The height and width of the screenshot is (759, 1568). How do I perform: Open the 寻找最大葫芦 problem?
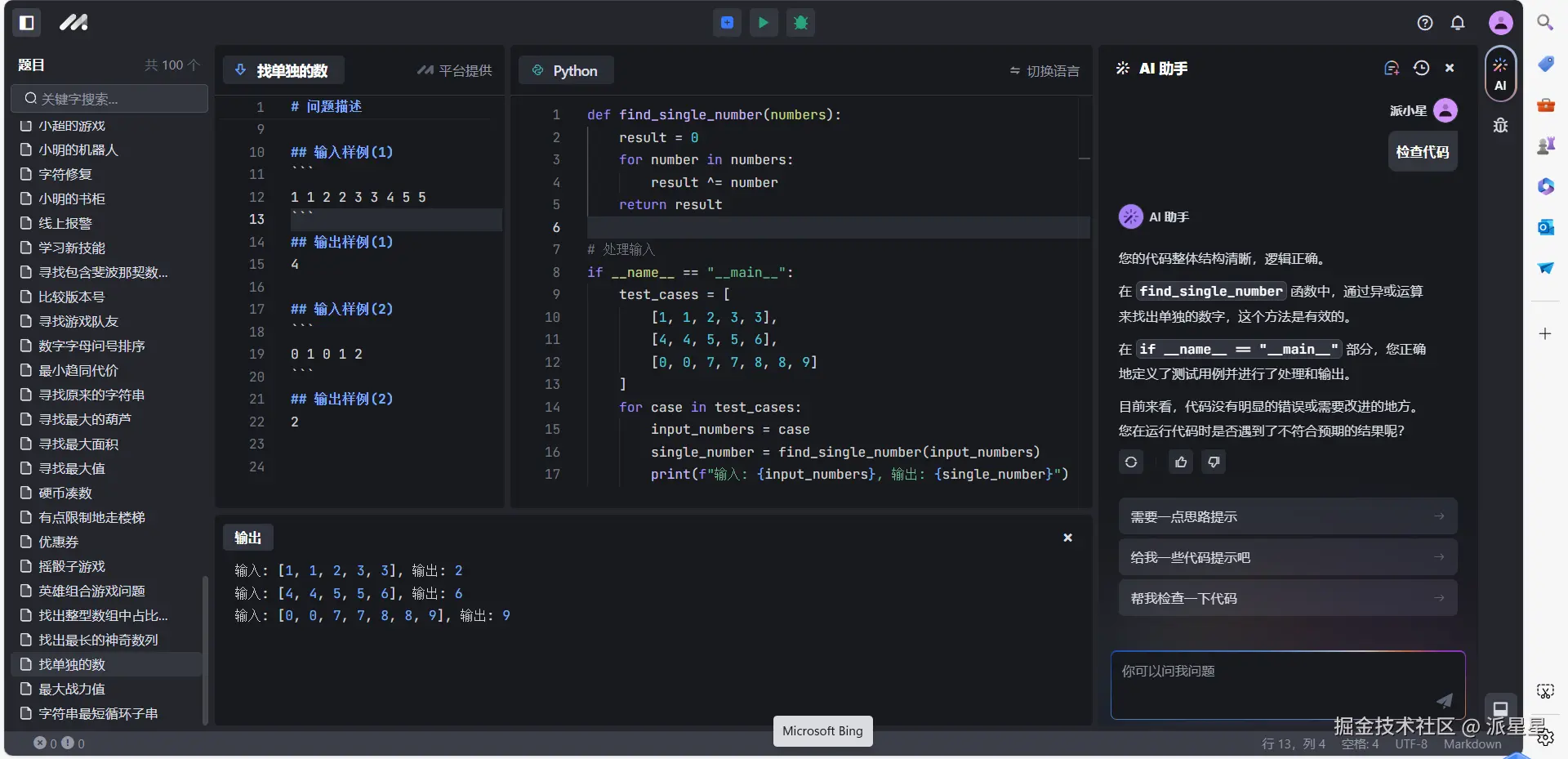[x=106, y=420]
